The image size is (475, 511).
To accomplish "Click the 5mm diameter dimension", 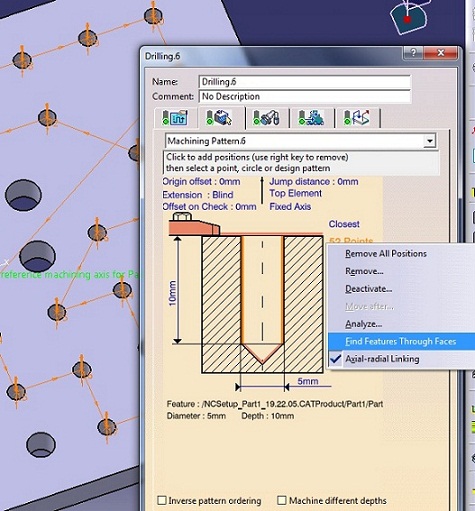I will (x=308, y=381).
